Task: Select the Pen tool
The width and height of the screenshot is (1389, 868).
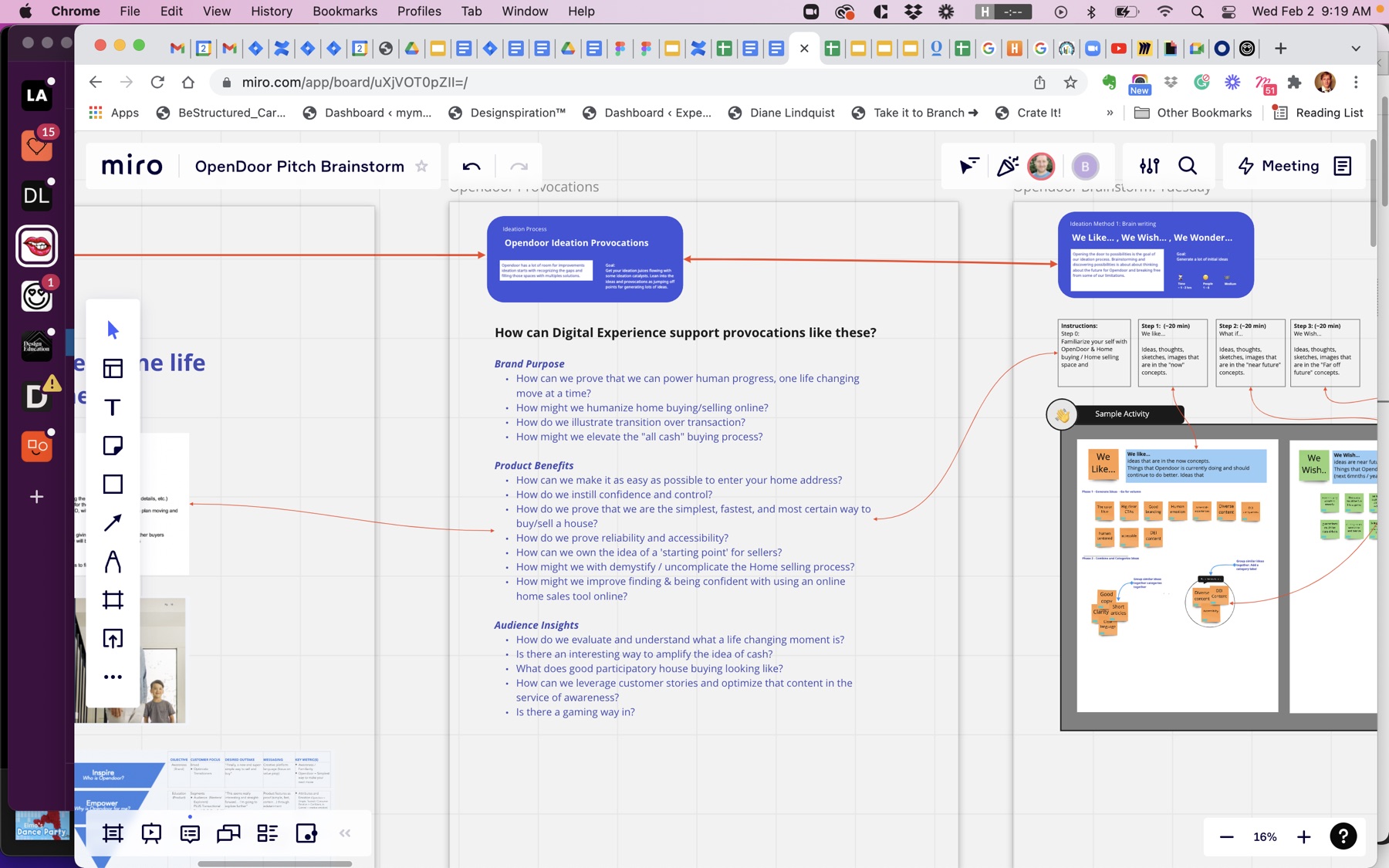Action: [113, 562]
